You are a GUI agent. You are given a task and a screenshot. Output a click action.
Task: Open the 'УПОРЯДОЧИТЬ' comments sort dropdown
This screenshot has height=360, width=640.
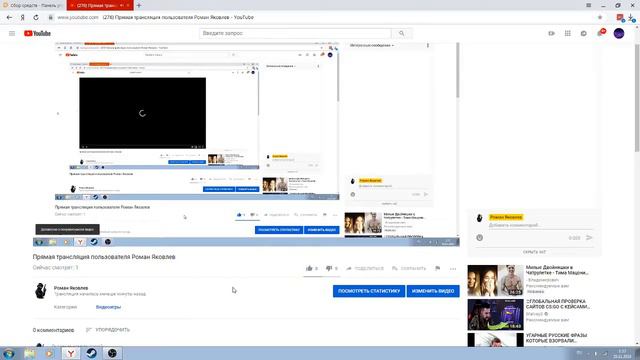[x=108, y=330]
